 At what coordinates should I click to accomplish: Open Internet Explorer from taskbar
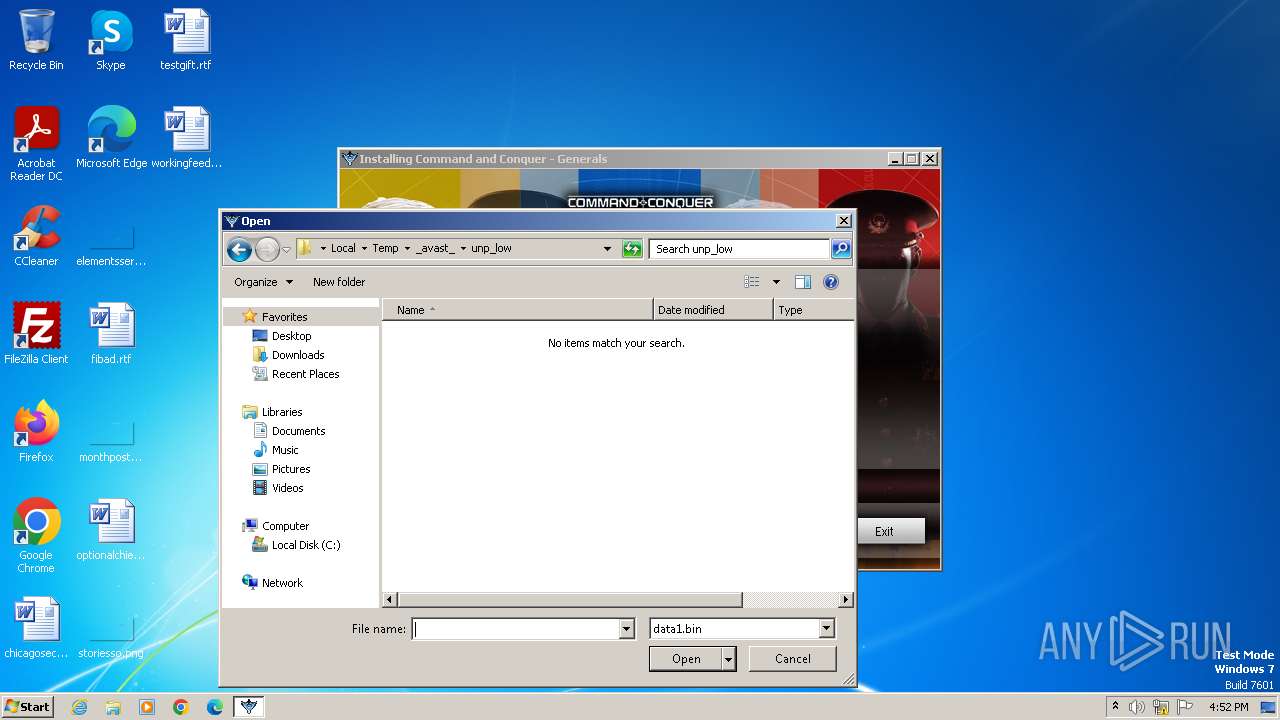pos(79,707)
